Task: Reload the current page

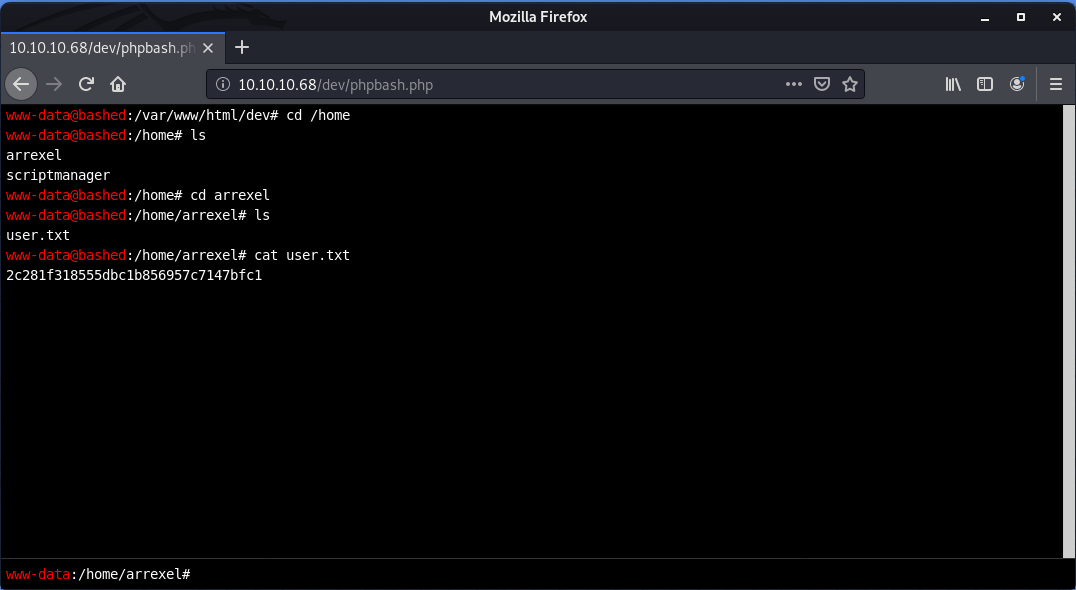Action: click(86, 84)
